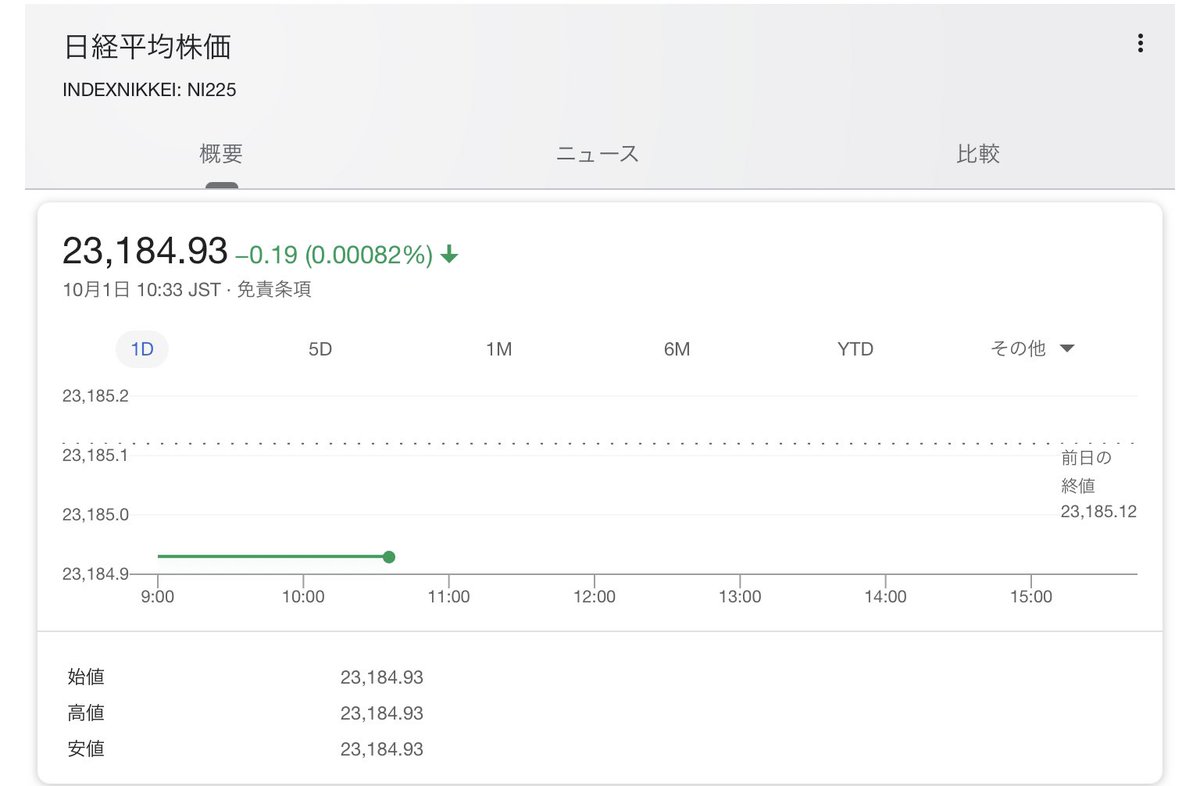Click the 高値 row label

click(x=86, y=713)
